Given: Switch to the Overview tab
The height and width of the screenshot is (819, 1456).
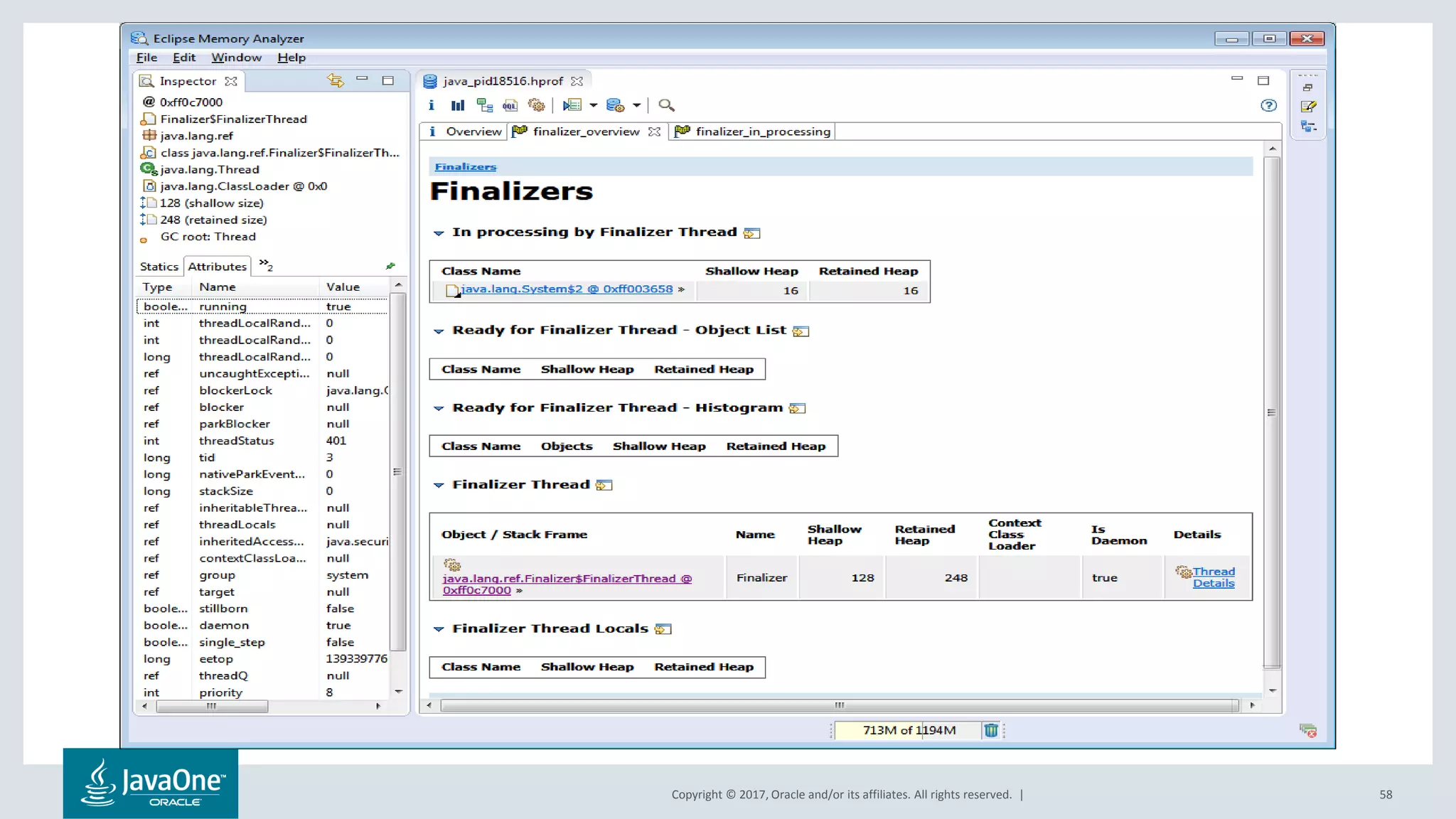Looking at the screenshot, I should pos(465,132).
